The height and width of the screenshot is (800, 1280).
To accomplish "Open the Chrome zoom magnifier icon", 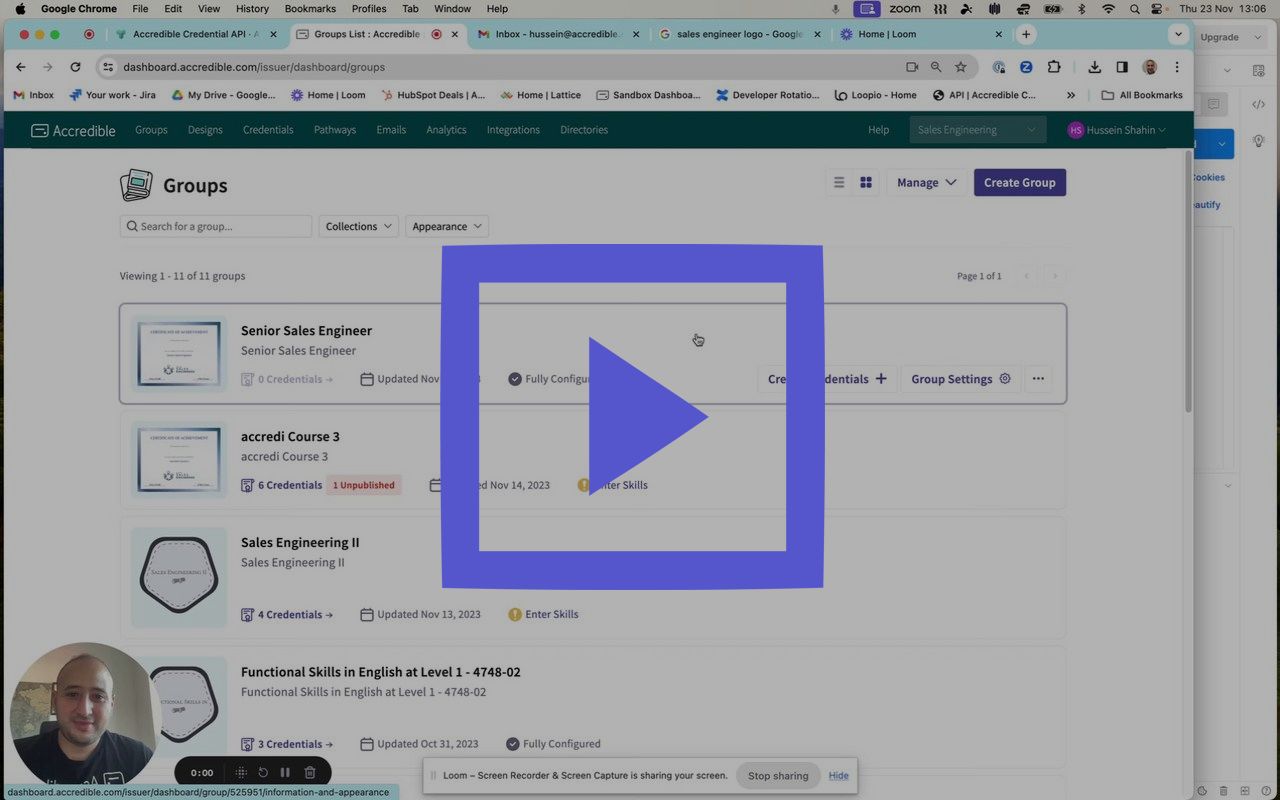I will tap(936, 67).
